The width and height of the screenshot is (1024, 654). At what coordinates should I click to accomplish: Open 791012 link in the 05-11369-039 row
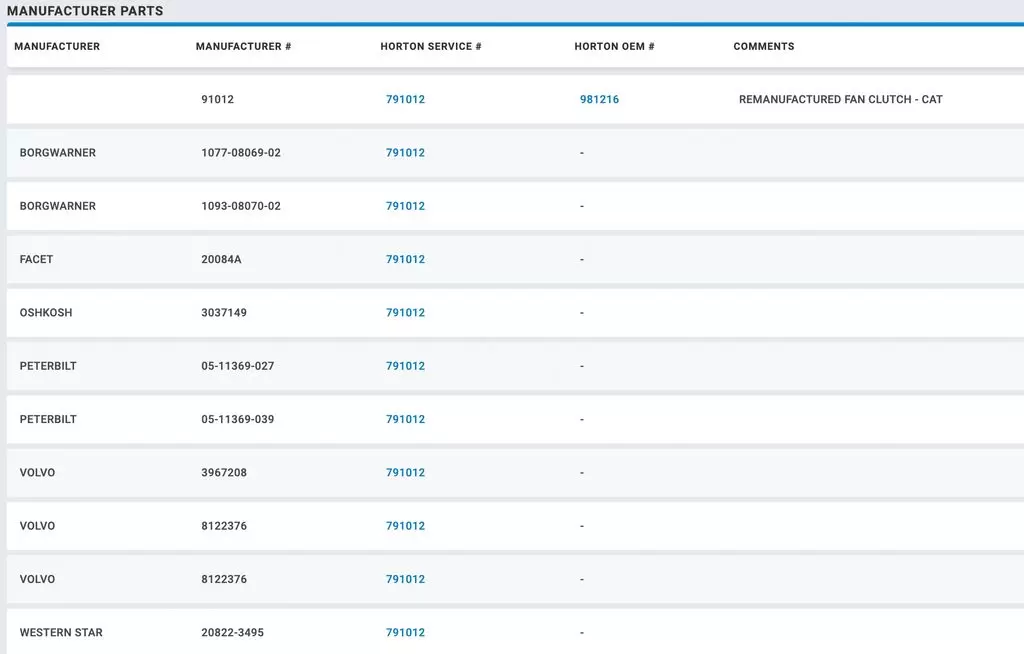click(x=405, y=419)
